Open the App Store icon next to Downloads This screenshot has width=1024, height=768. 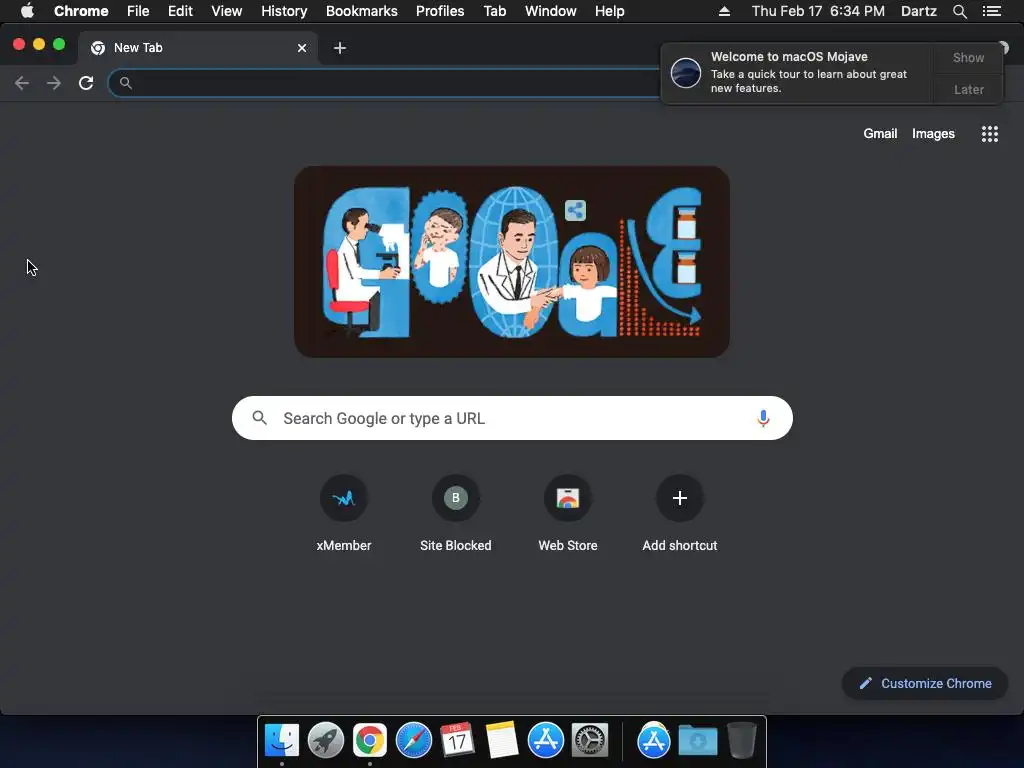pos(654,740)
